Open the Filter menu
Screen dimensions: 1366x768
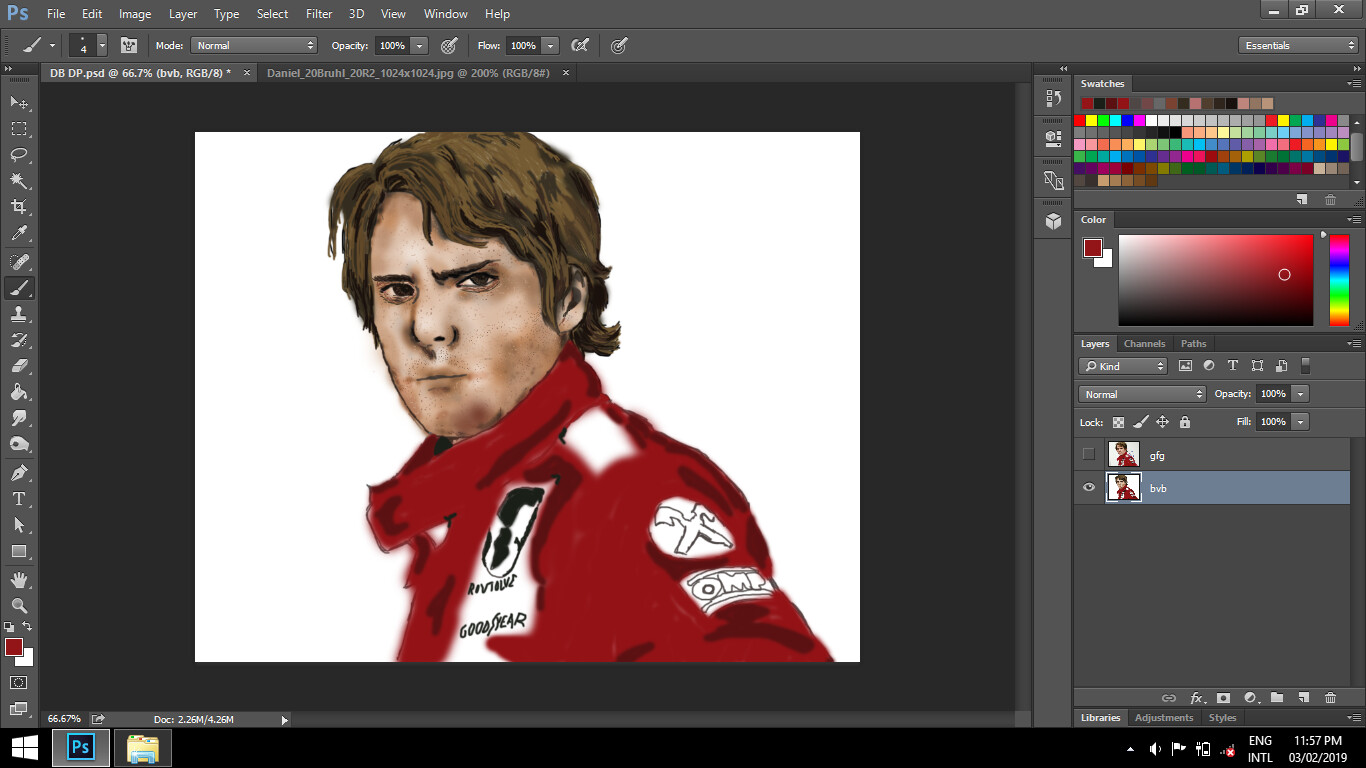tap(319, 14)
